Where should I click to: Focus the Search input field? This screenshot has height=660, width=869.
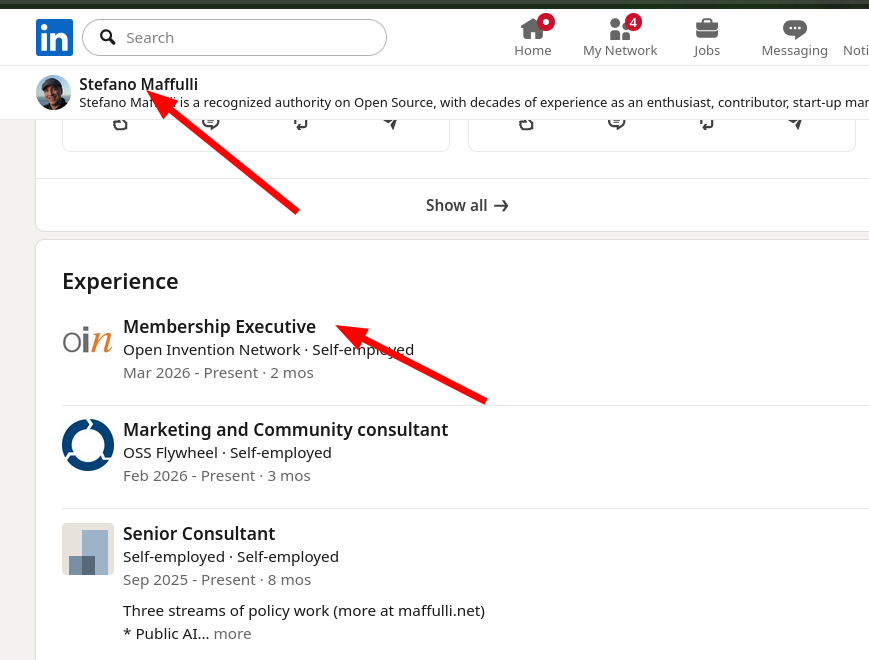[x=234, y=38]
